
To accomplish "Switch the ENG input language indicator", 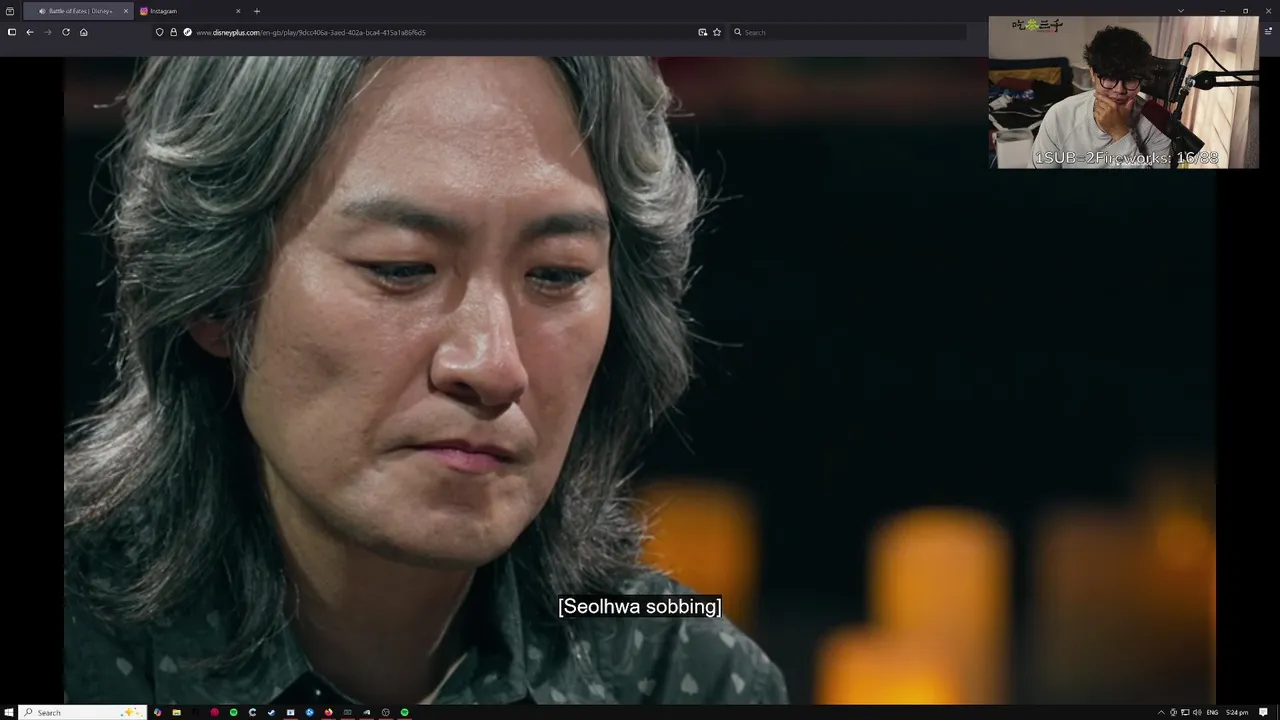I will tap(1213, 712).
